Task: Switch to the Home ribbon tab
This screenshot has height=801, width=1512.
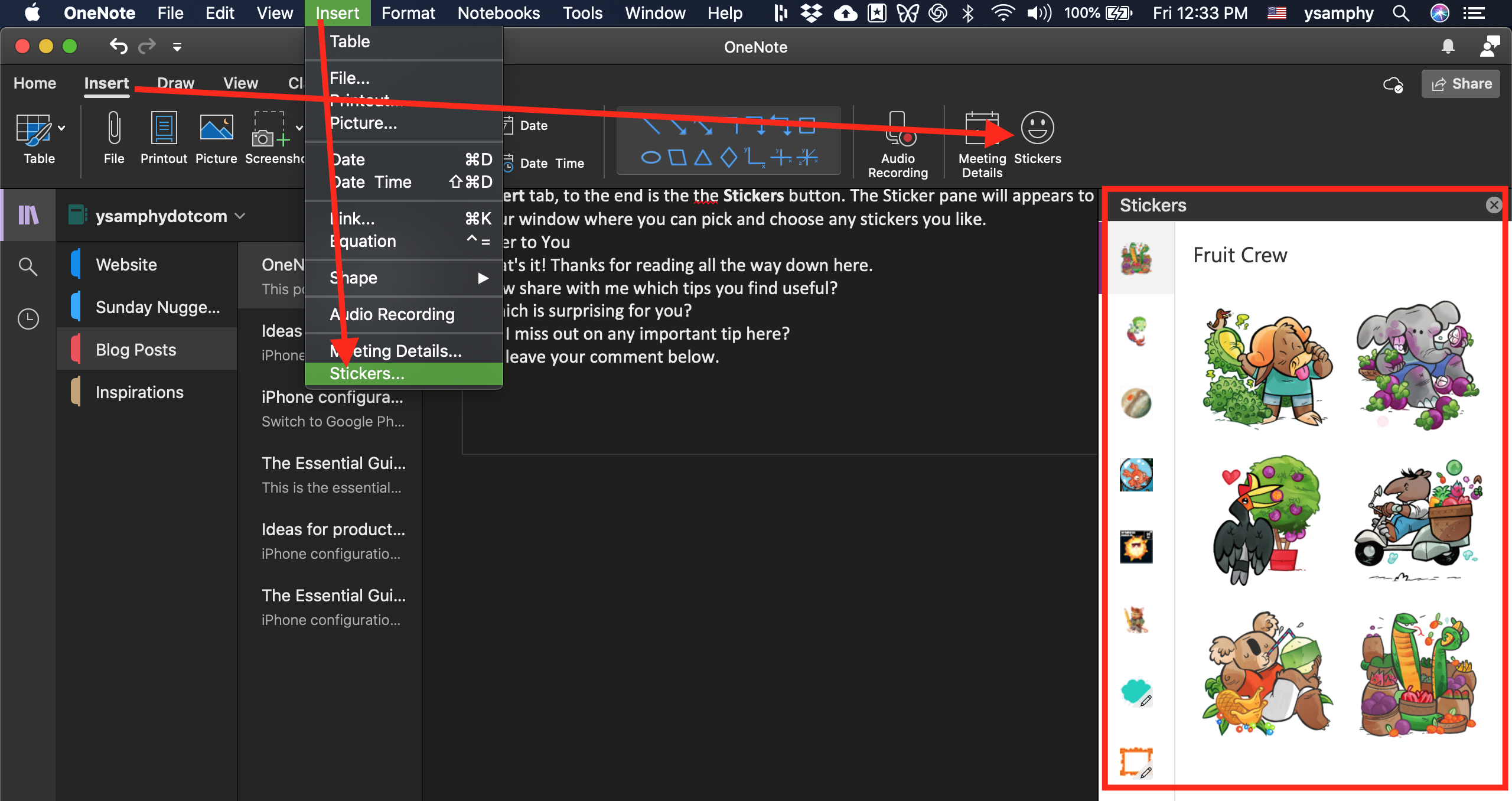Action: click(35, 83)
